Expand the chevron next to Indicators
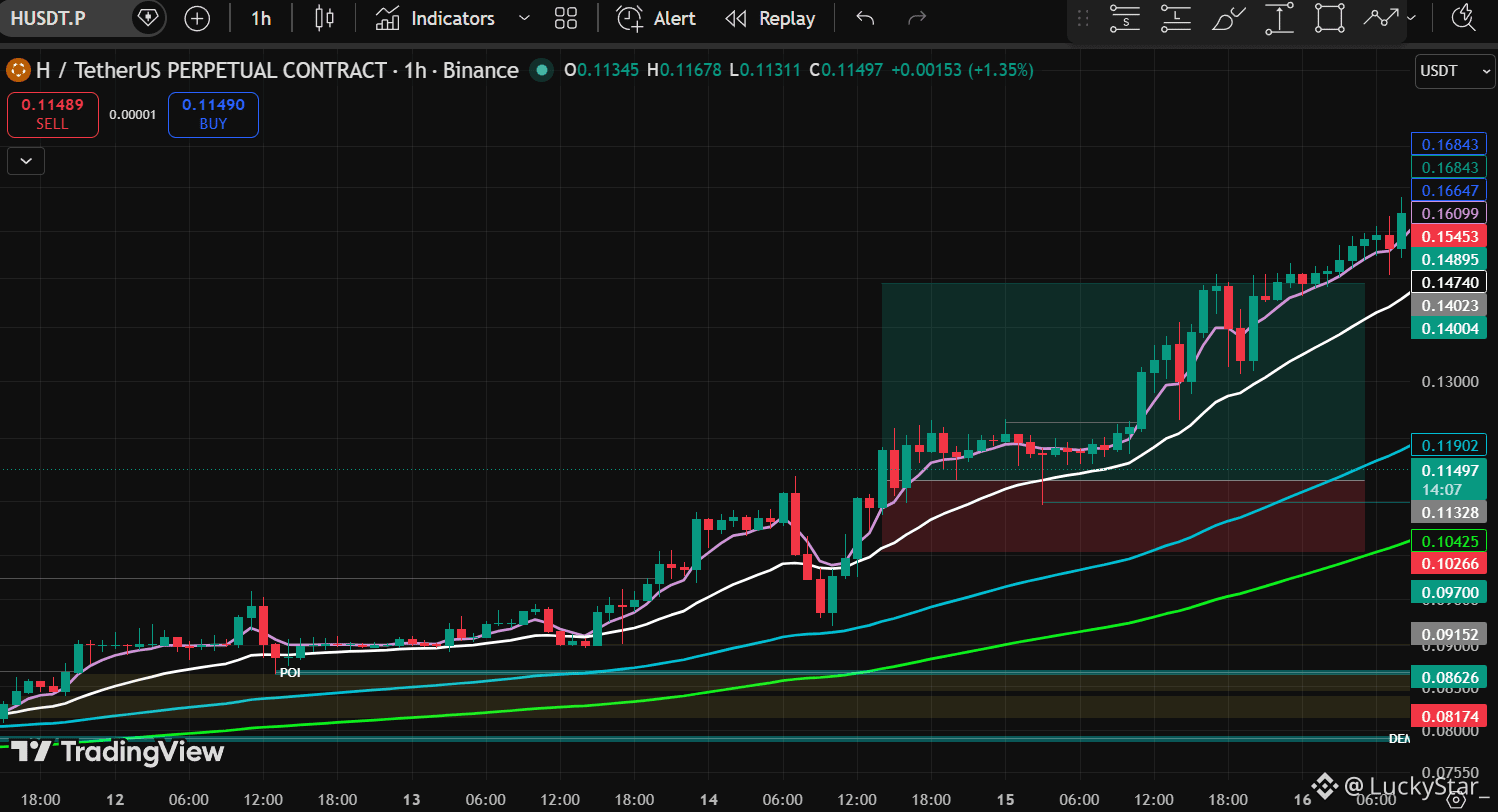Screen dimensions: 1498x812 pyautogui.click(x=524, y=18)
